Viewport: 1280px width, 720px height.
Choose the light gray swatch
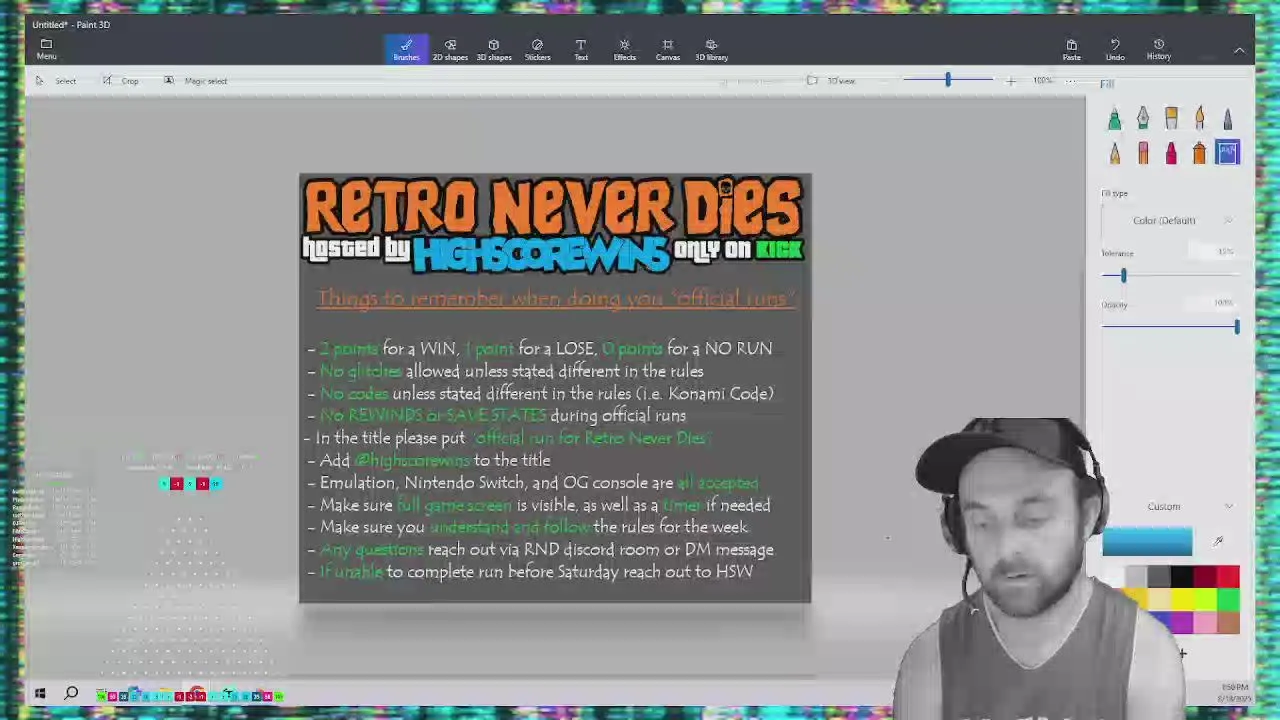1136,576
